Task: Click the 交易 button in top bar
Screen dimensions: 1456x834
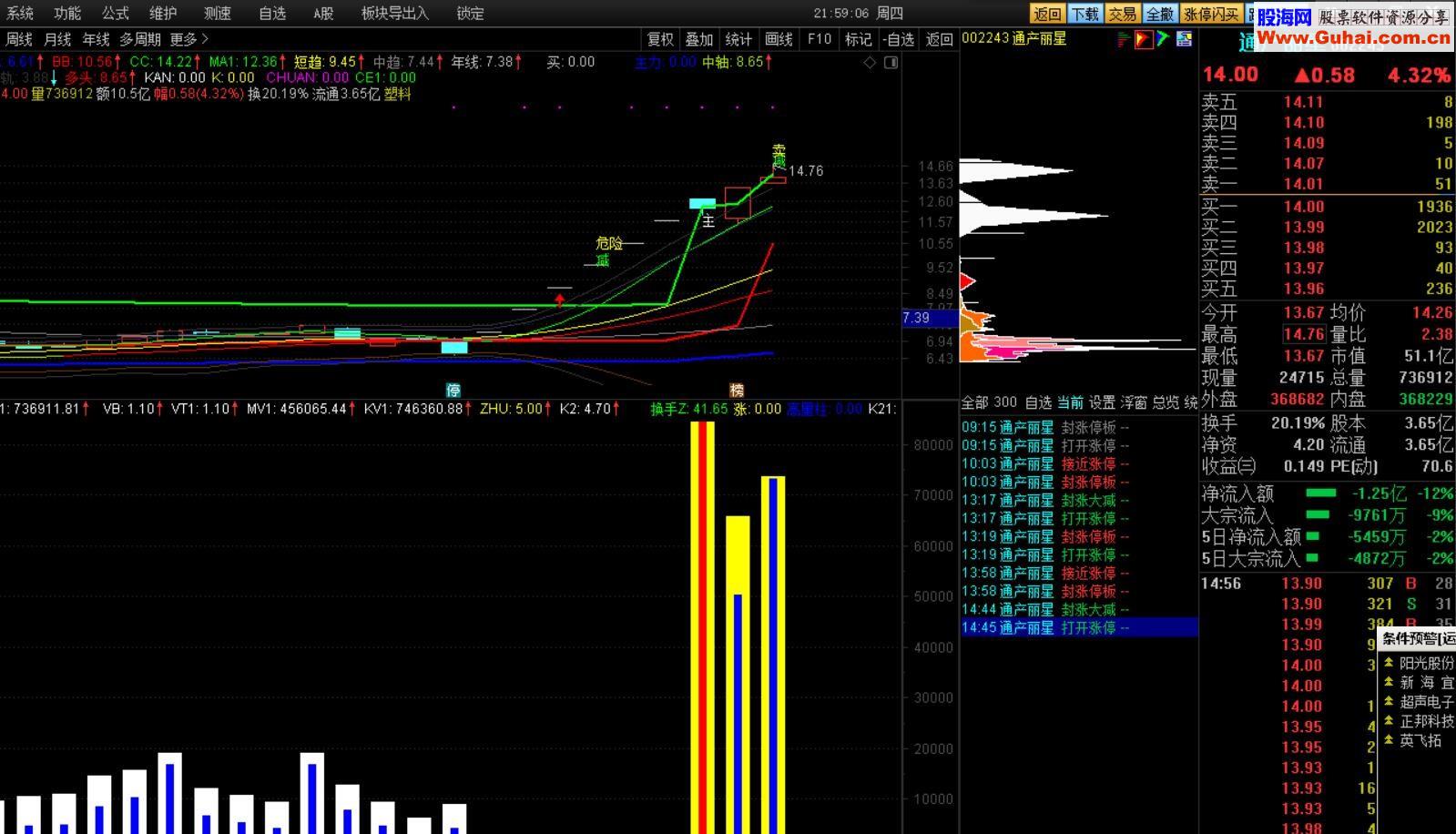Action: [1123, 14]
